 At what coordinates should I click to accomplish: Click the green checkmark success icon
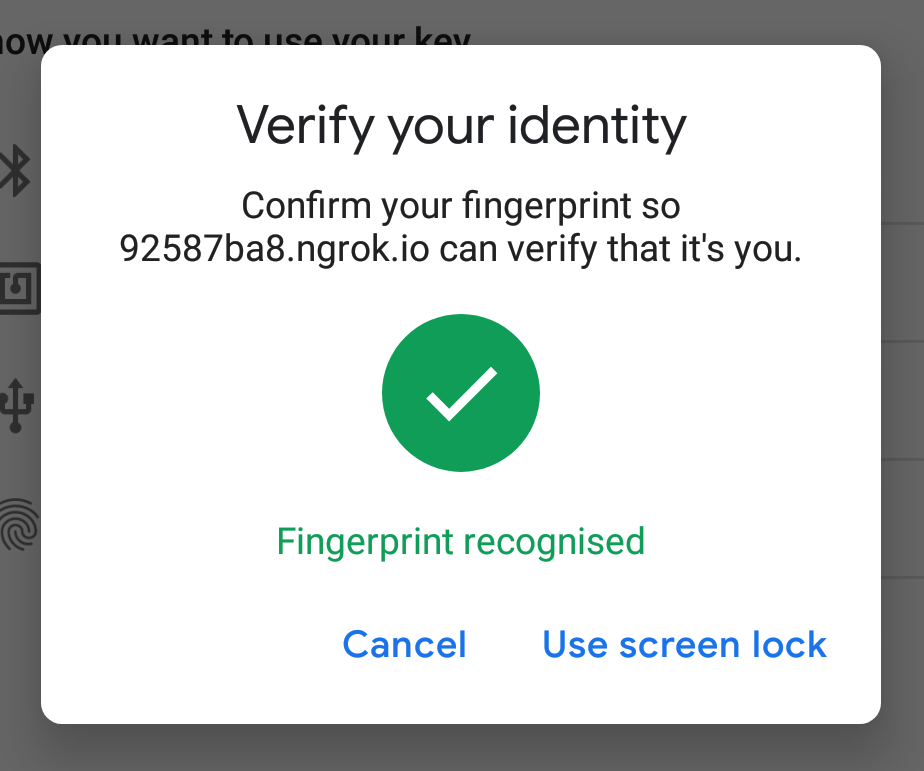[461, 393]
